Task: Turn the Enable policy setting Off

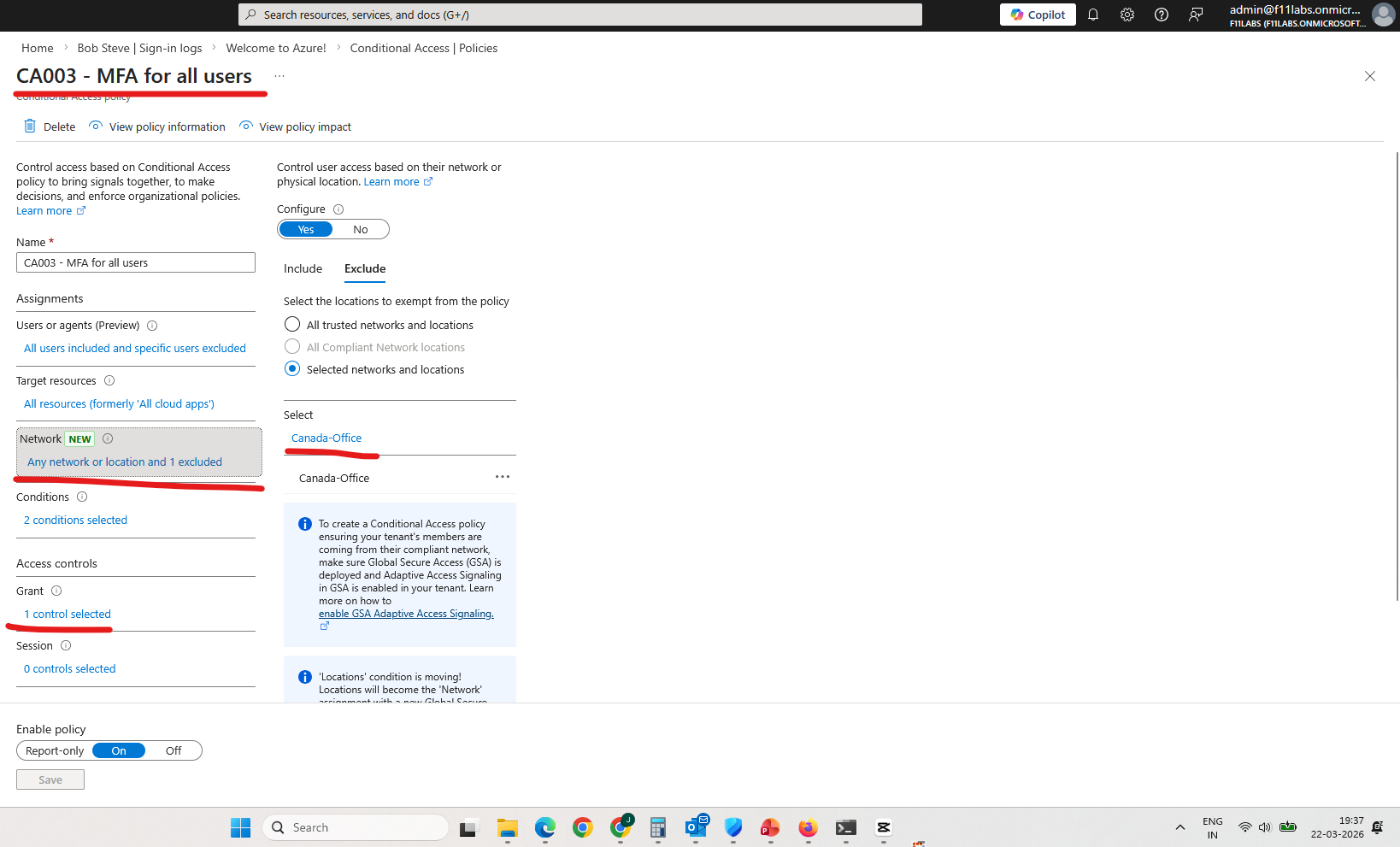Action: [174, 751]
